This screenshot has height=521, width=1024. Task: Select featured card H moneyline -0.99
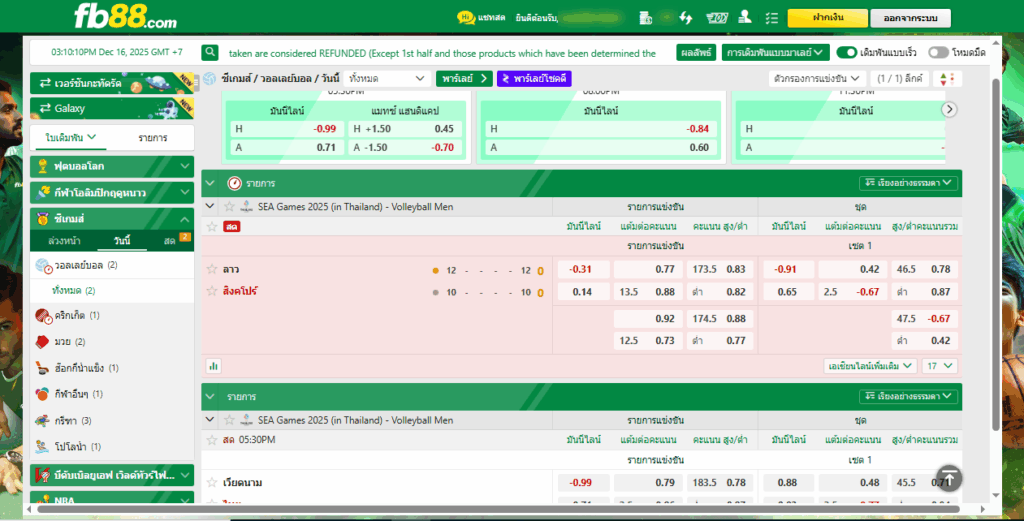tap(286, 129)
